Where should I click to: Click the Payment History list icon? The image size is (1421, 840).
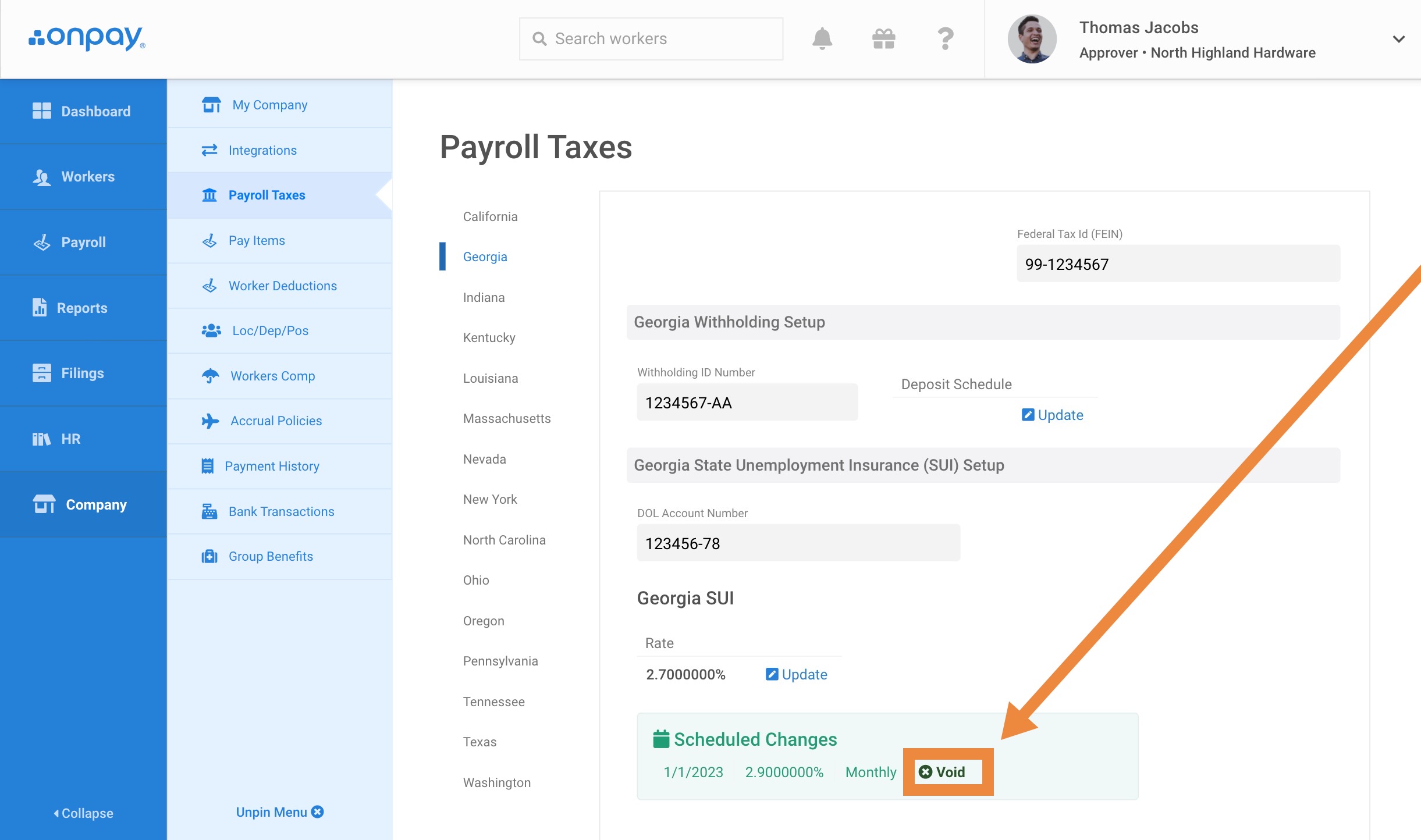pos(208,466)
